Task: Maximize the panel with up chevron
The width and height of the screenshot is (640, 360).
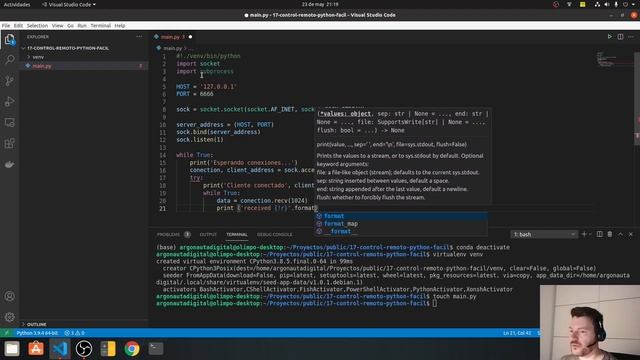Action: coord(620,234)
